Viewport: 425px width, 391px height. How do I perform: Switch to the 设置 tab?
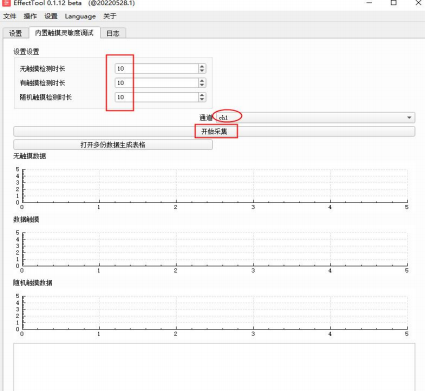tap(15, 33)
